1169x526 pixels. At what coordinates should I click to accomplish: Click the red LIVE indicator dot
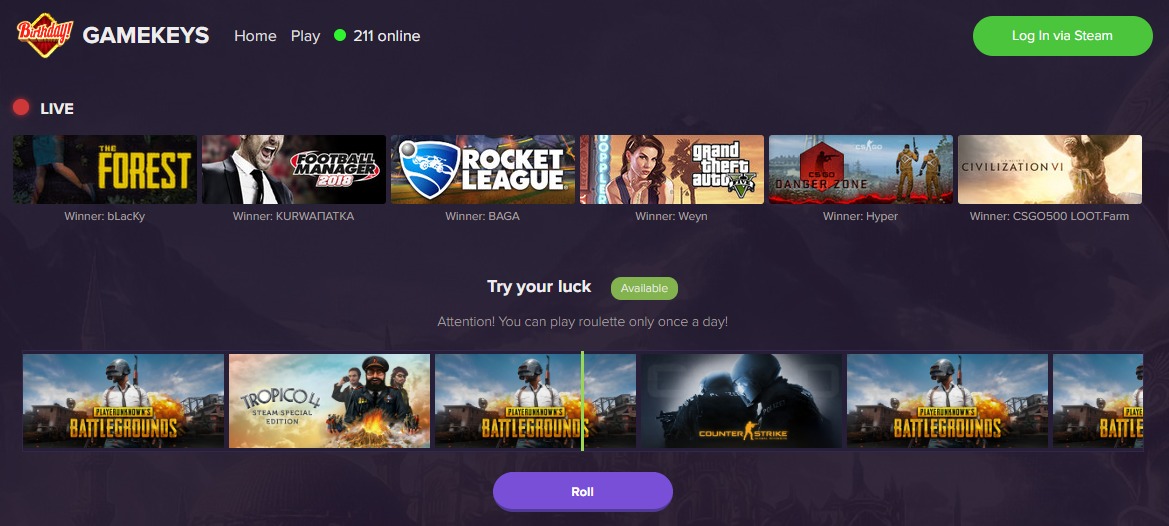(21, 107)
